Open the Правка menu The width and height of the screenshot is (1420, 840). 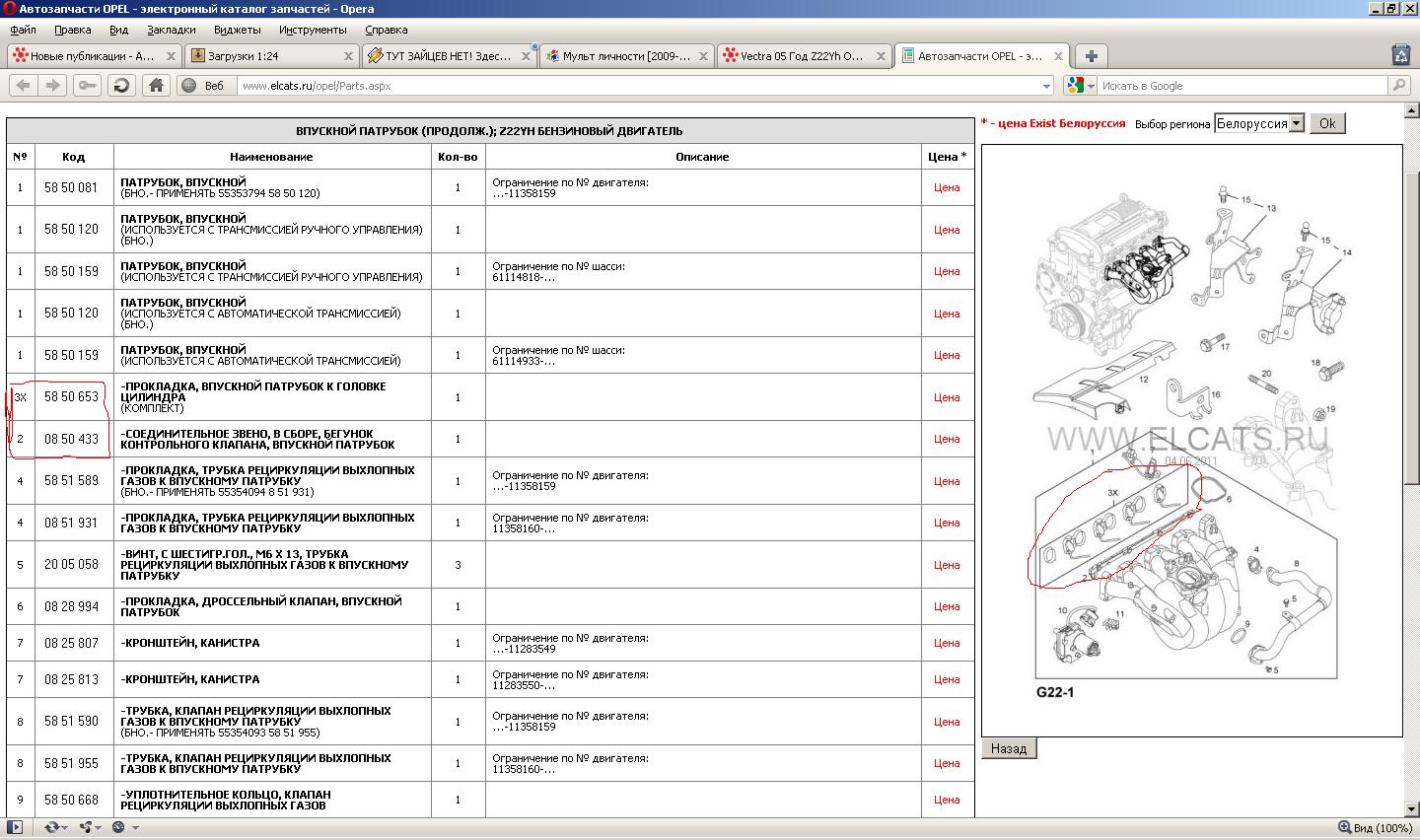point(73,30)
